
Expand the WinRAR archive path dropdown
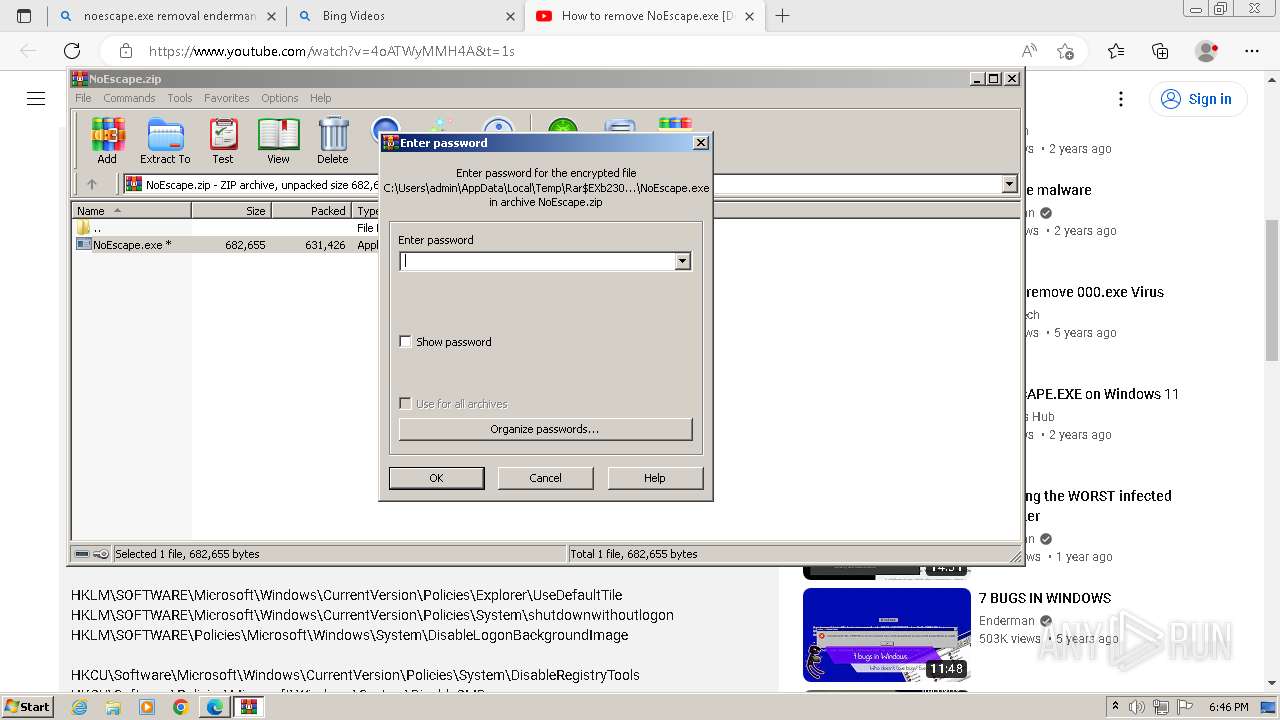coord(1009,184)
